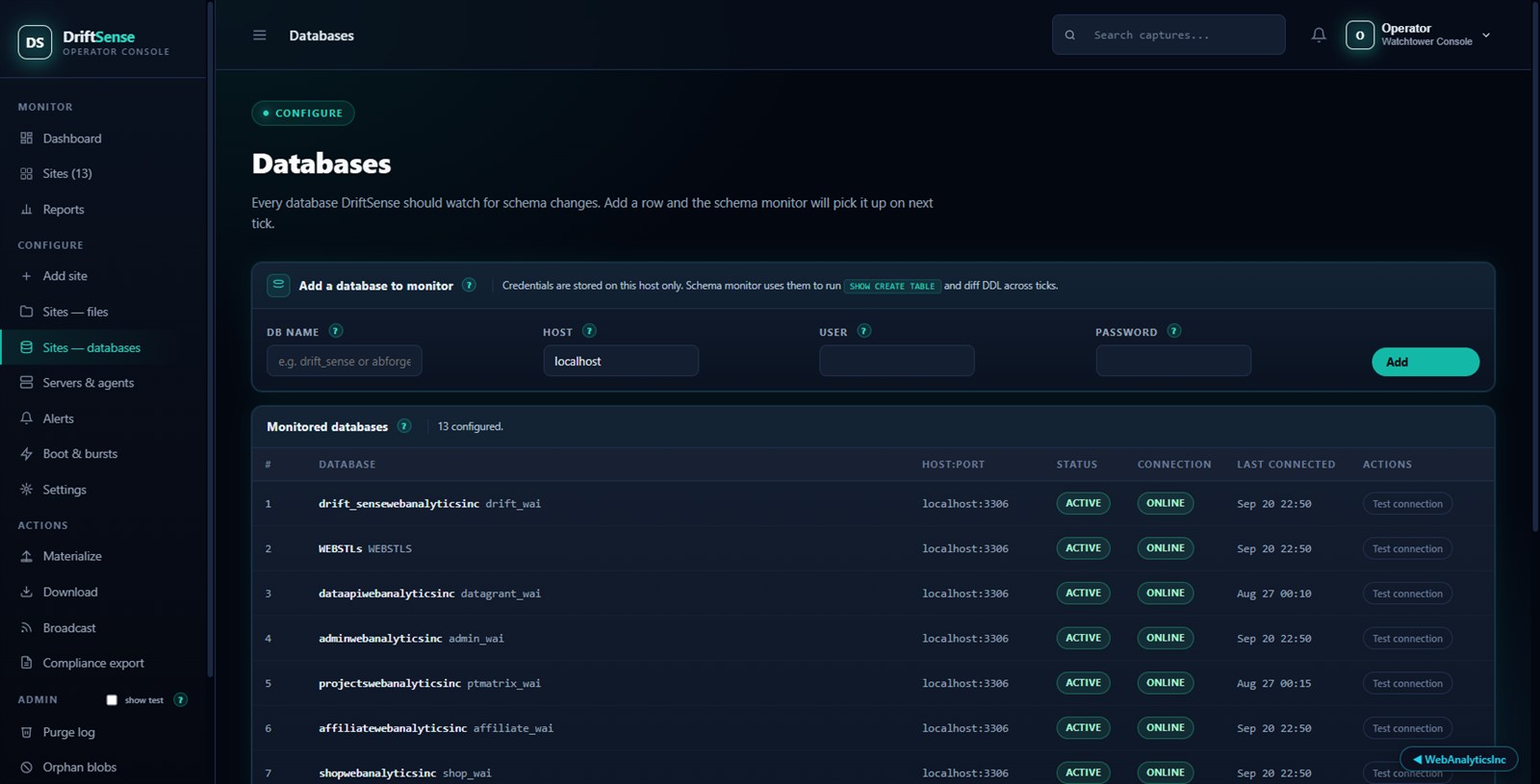This screenshot has width=1540, height=784.
Task: Click help icon next to DB NAME
Action: tap(335, 331)
